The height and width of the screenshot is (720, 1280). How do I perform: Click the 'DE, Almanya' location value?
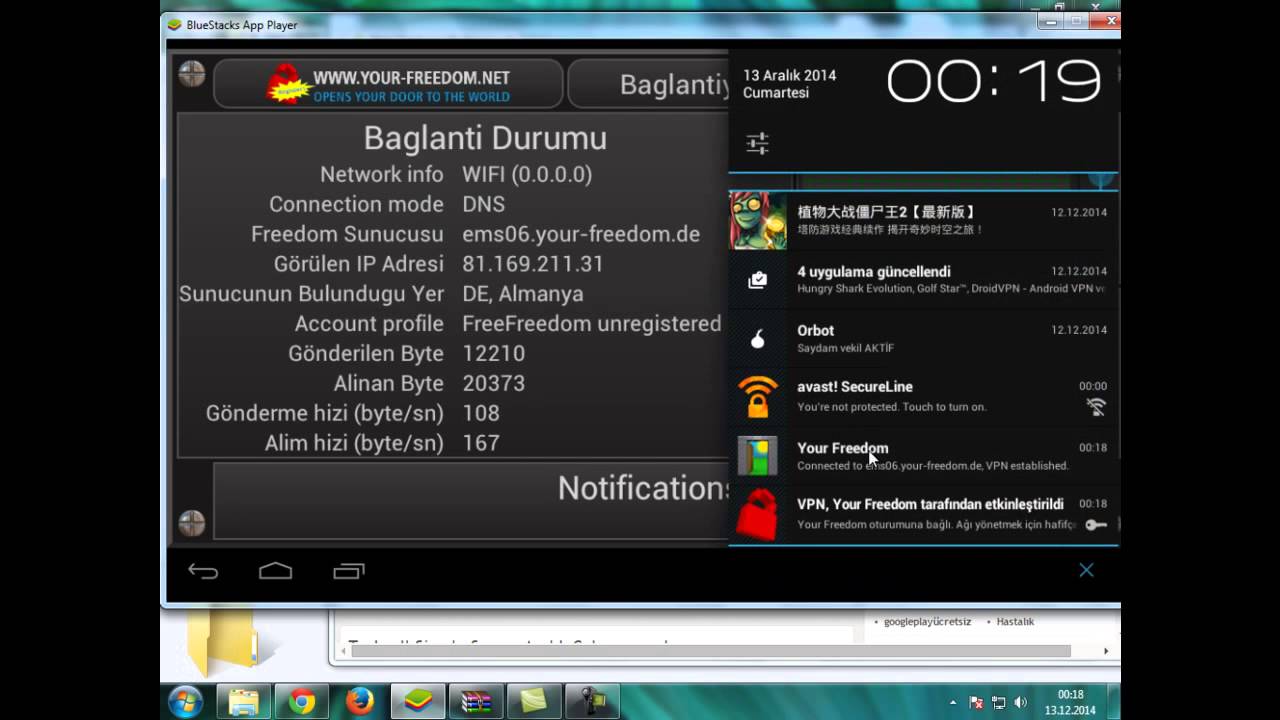pyautogui.click(x=522, y=294)
